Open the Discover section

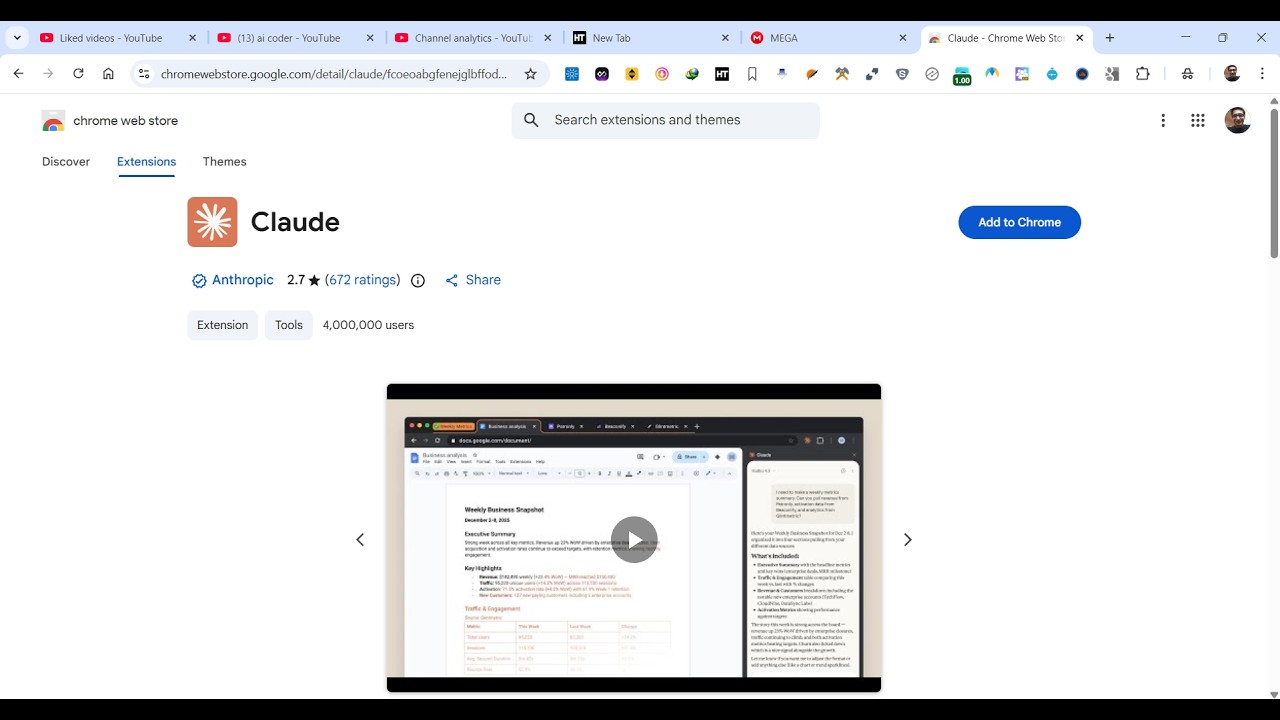click(x=66, y=162)
